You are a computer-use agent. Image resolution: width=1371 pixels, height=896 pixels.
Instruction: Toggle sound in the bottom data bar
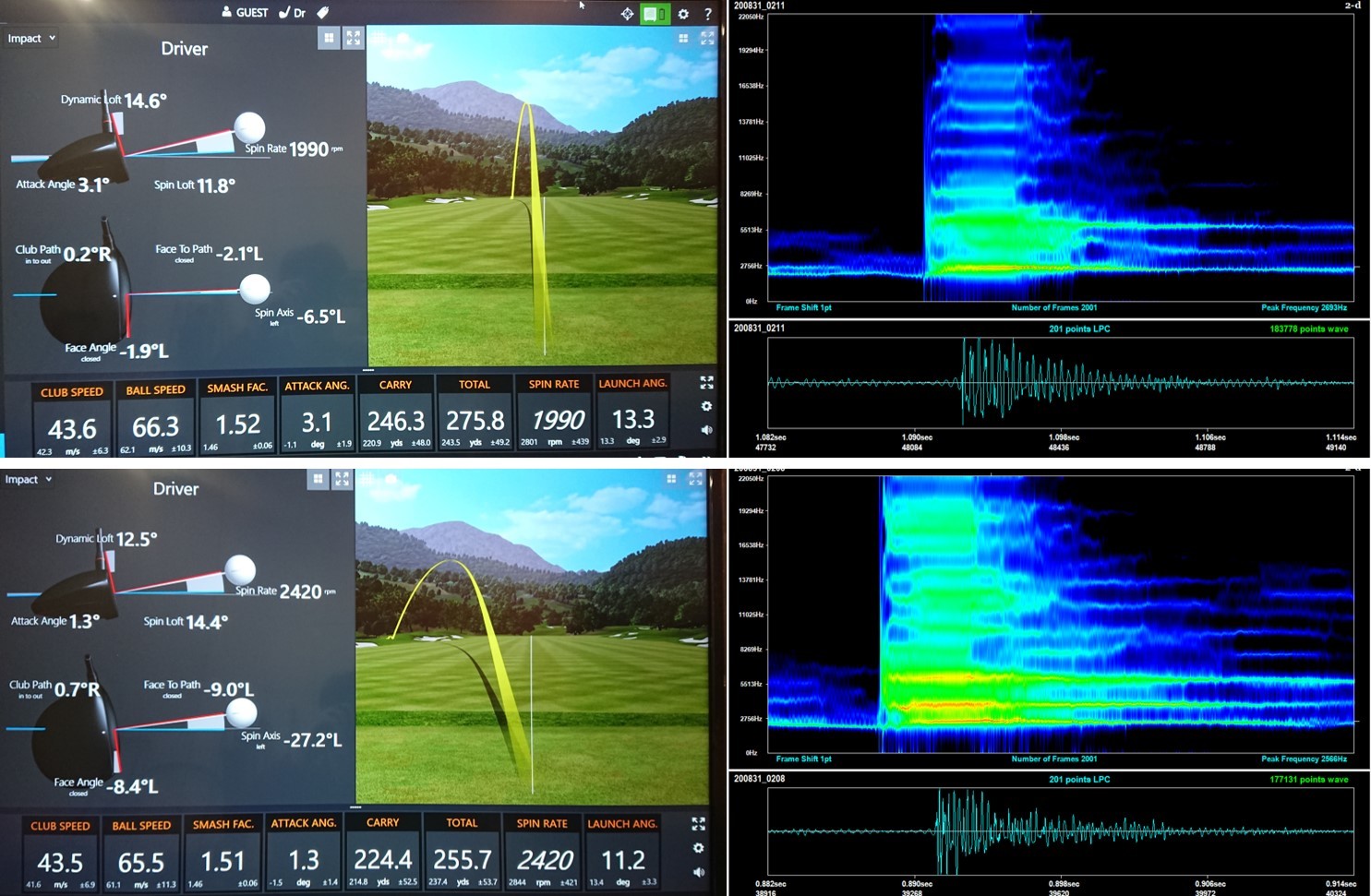point(699,872)
